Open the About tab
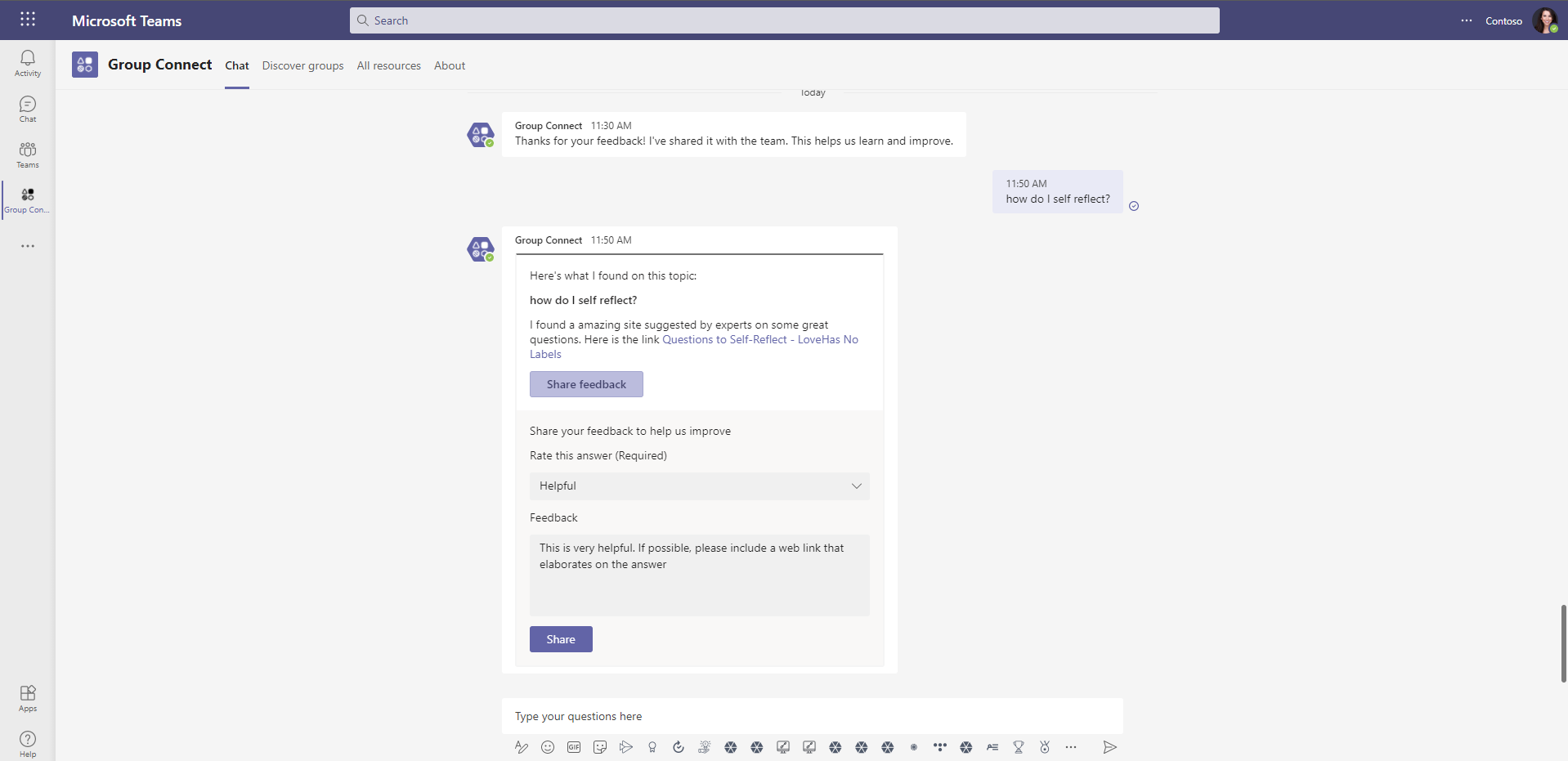This screenshot has width=1568, height=761. [450, 65]
